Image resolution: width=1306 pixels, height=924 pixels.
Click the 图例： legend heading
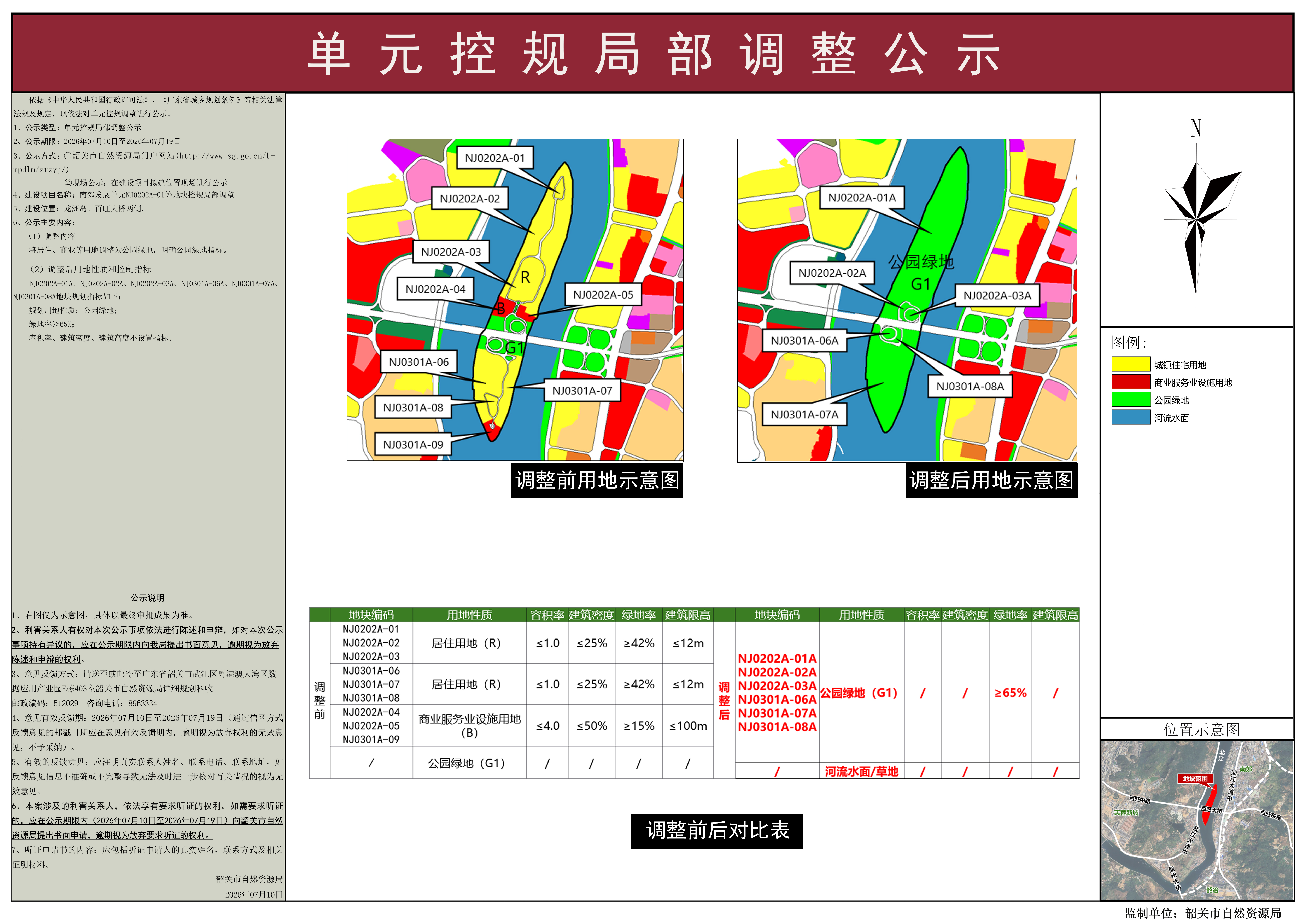pos(1129,342)
